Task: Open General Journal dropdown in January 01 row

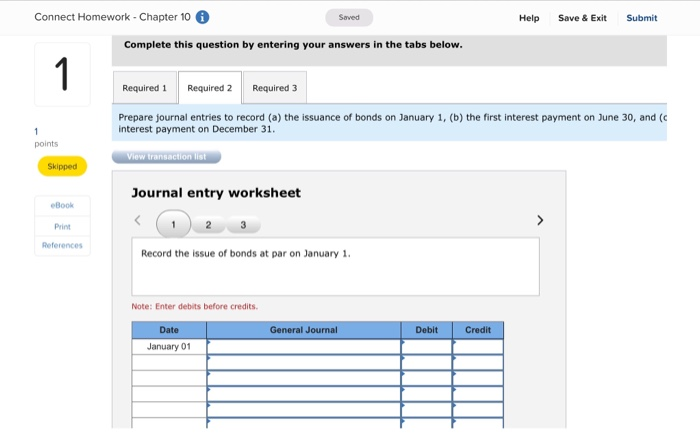Action: [304, 347]
